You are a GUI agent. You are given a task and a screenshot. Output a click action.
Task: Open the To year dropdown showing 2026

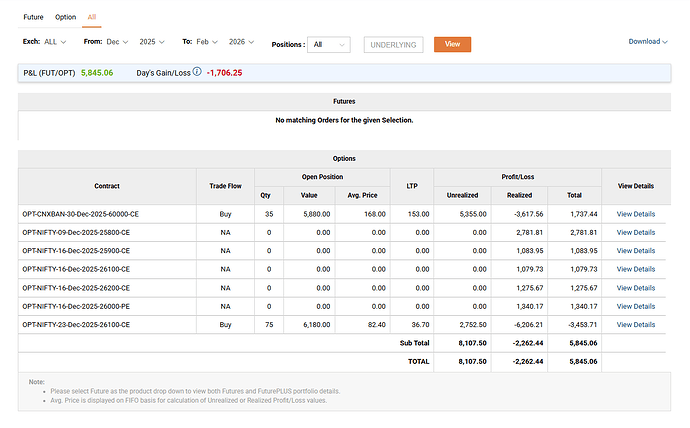[x=243, y=43]
